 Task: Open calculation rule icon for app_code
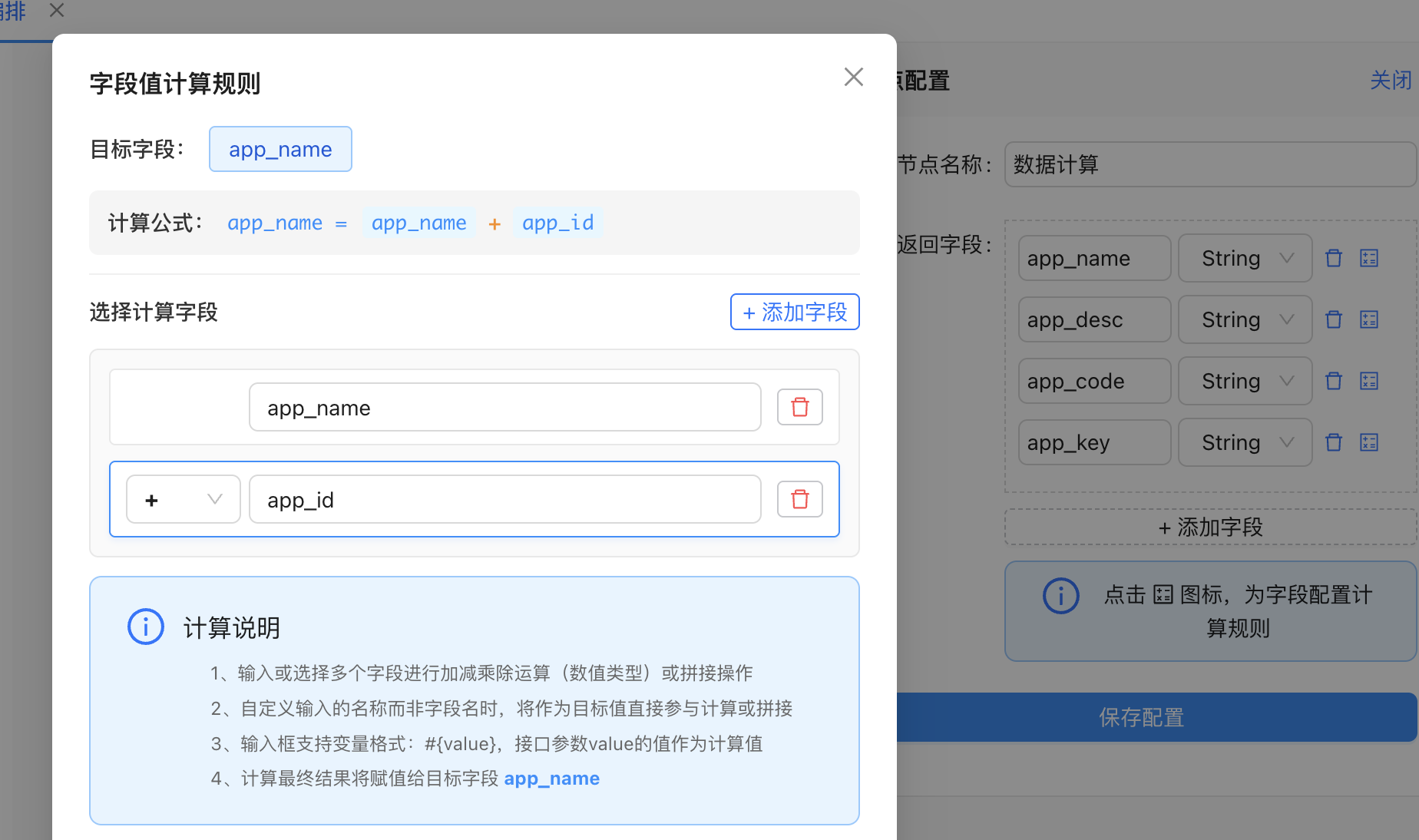pos(1369,381)
